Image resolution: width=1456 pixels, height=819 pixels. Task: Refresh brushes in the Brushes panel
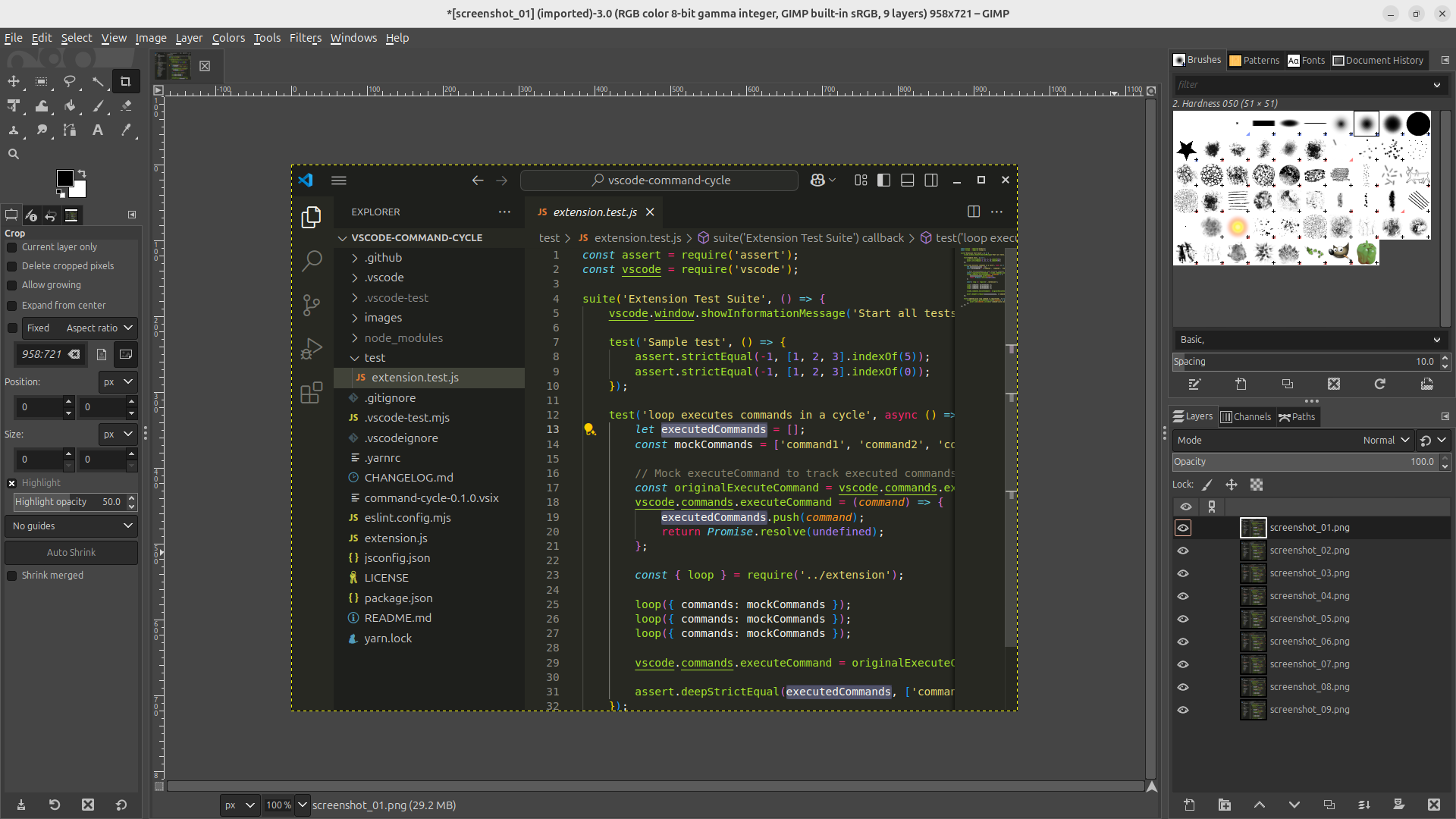[x=1380, y=384]
